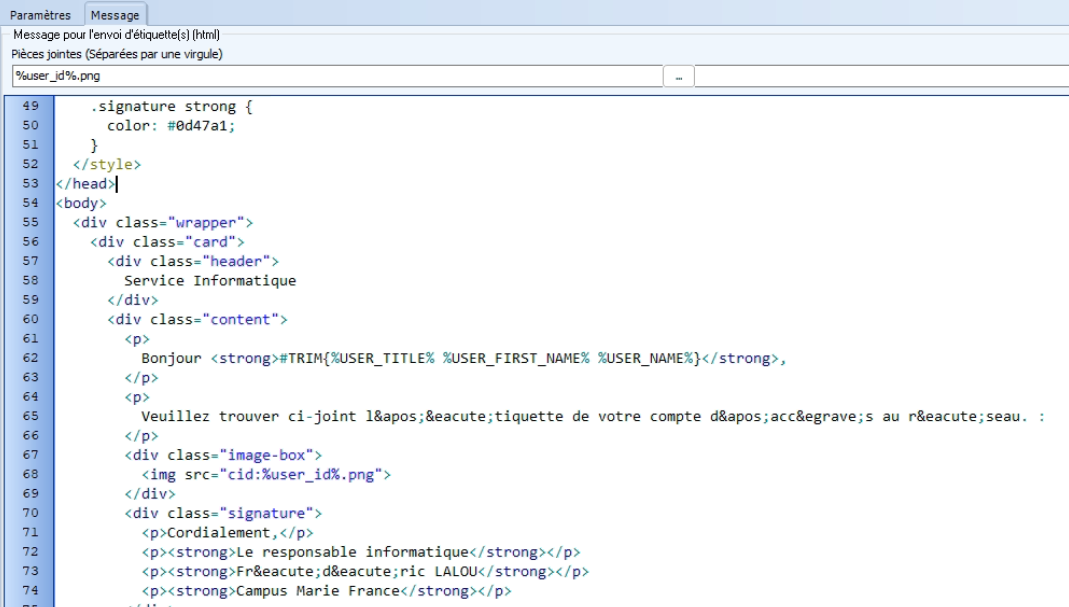The width and height of the screenshot is (1069, 607).
Task: Click the Pièces jointes input field
Action: click(337, 76)
